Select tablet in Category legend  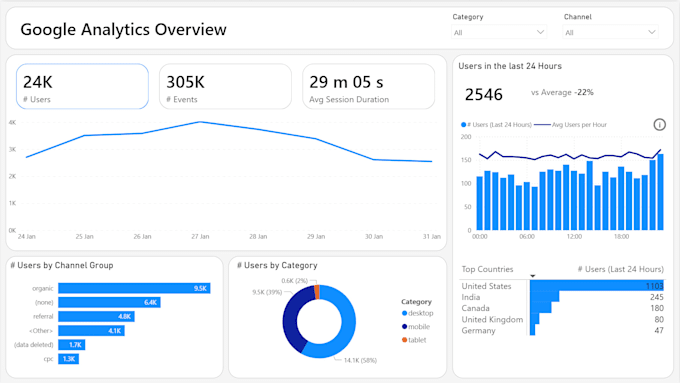(x=414, y=340)
